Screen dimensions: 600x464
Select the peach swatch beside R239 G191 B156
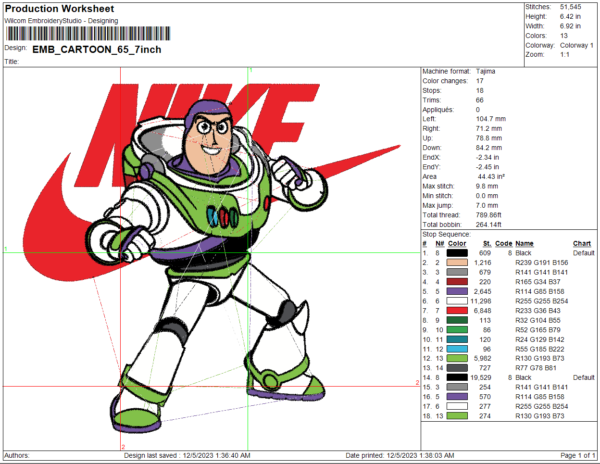click(x=457, y=262)
